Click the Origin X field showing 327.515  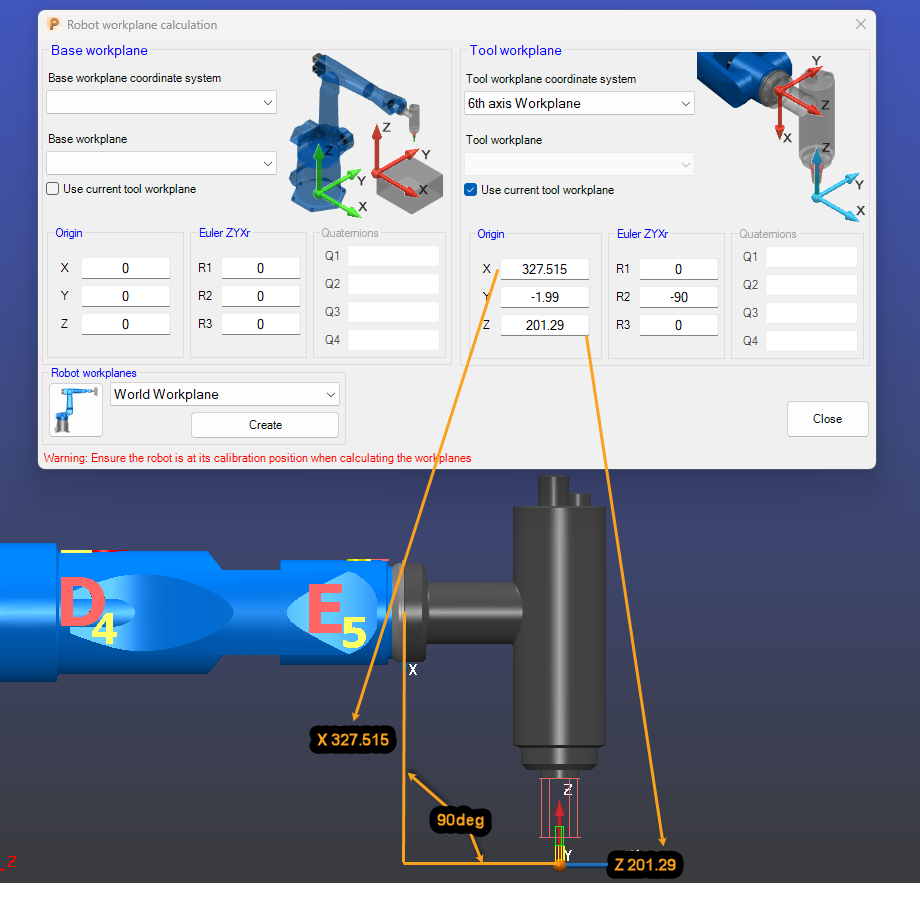[545, 268]
